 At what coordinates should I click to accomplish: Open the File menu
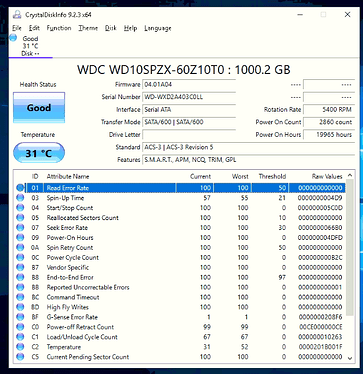[17, 28]
